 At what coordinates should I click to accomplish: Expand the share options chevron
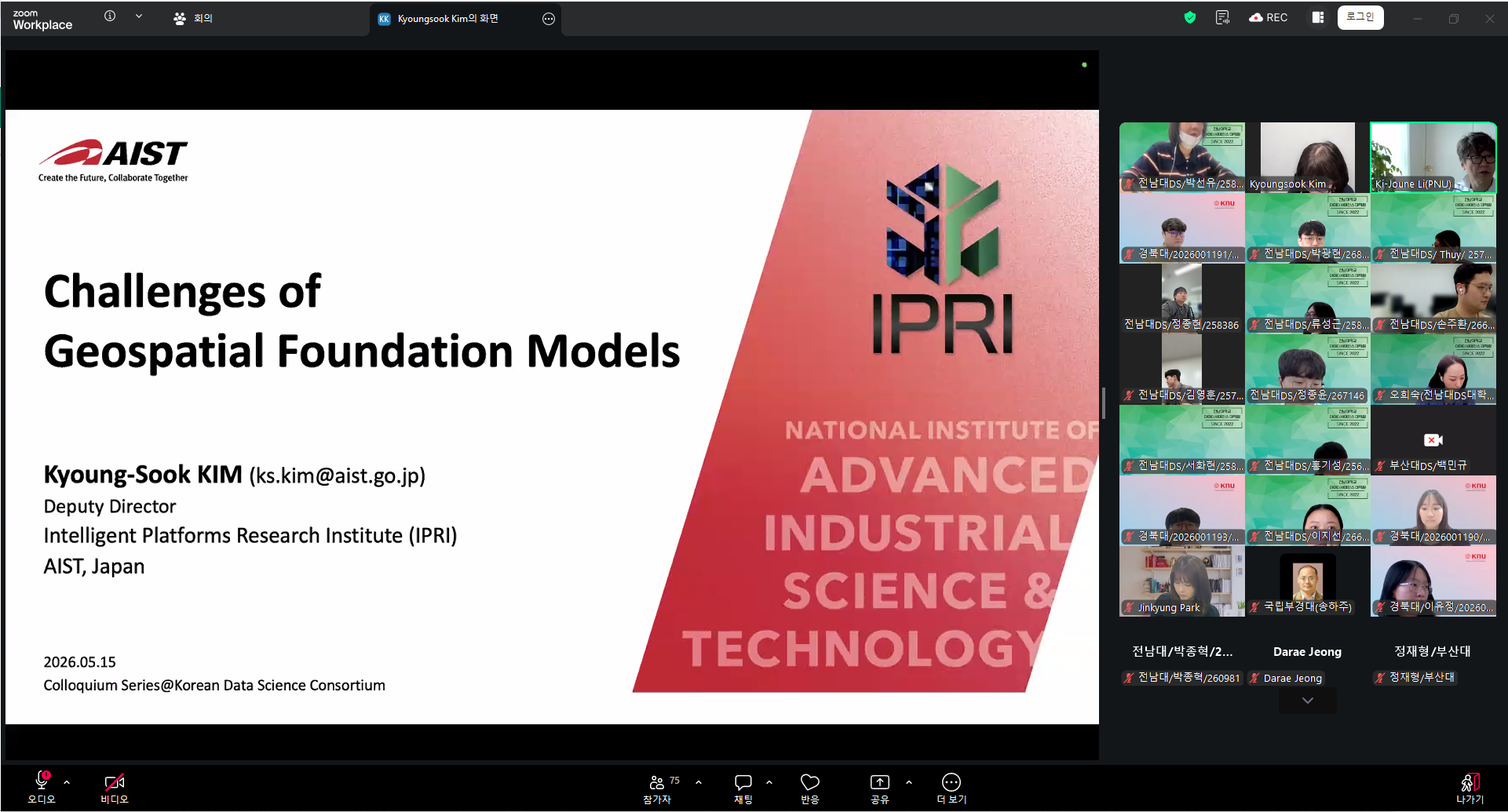point(909,782)
